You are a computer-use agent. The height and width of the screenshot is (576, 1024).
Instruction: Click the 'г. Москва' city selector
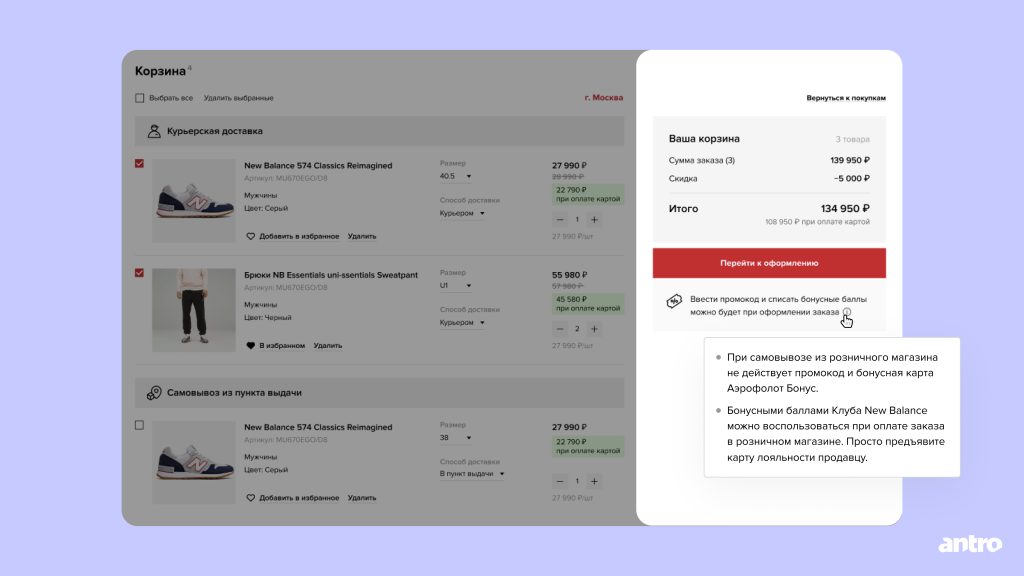603,98
